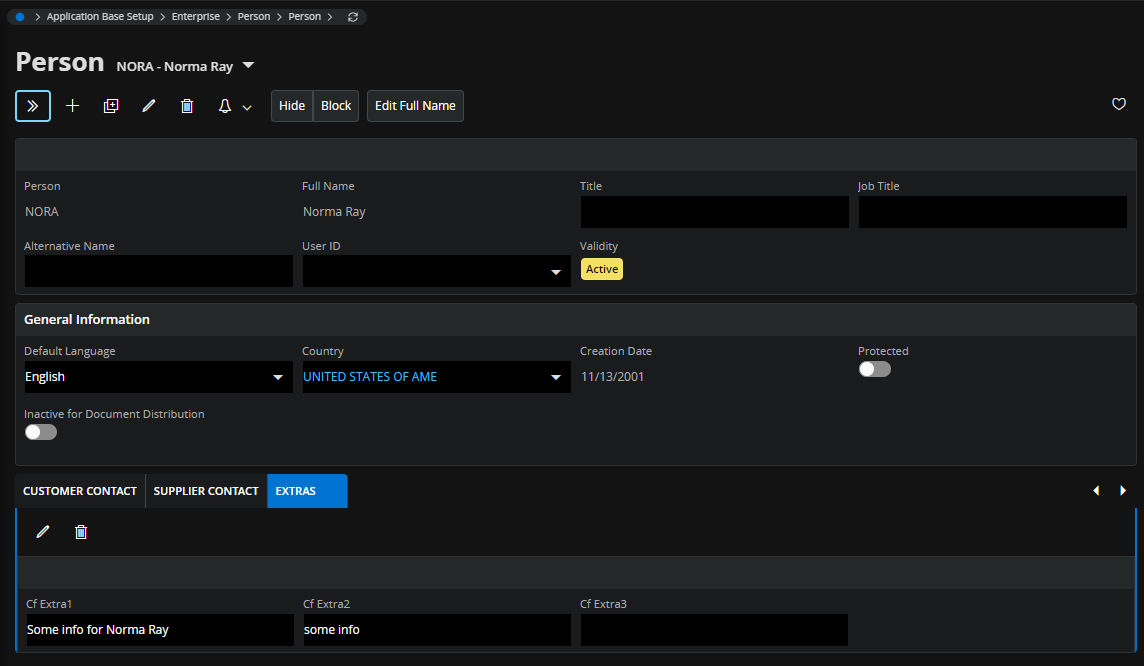Screen dimensions: 1144x666
Task: Click the Active validity badge
Action: coord(601,269)
